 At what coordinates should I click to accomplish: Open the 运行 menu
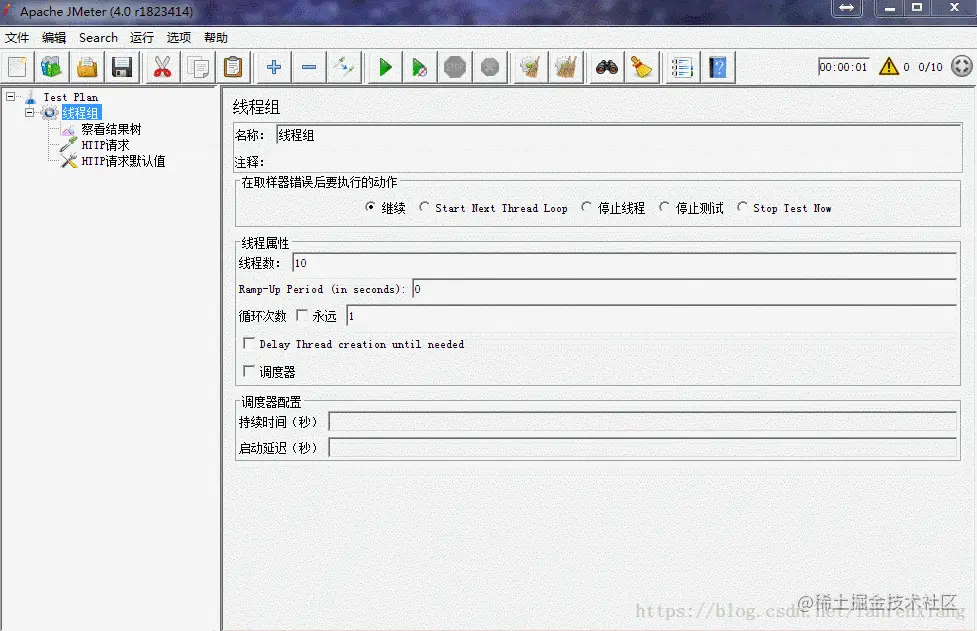tap(141, 37)
